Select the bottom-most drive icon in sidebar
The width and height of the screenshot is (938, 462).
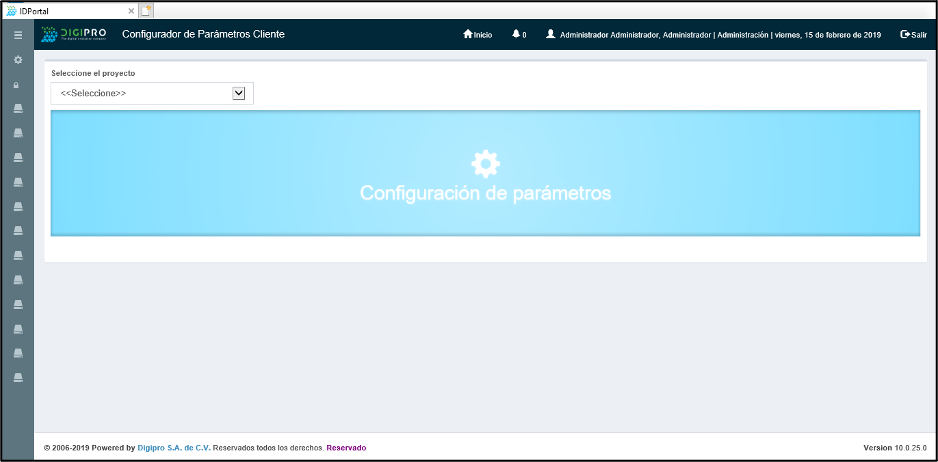pyautogui.click(x=17, y=377)
